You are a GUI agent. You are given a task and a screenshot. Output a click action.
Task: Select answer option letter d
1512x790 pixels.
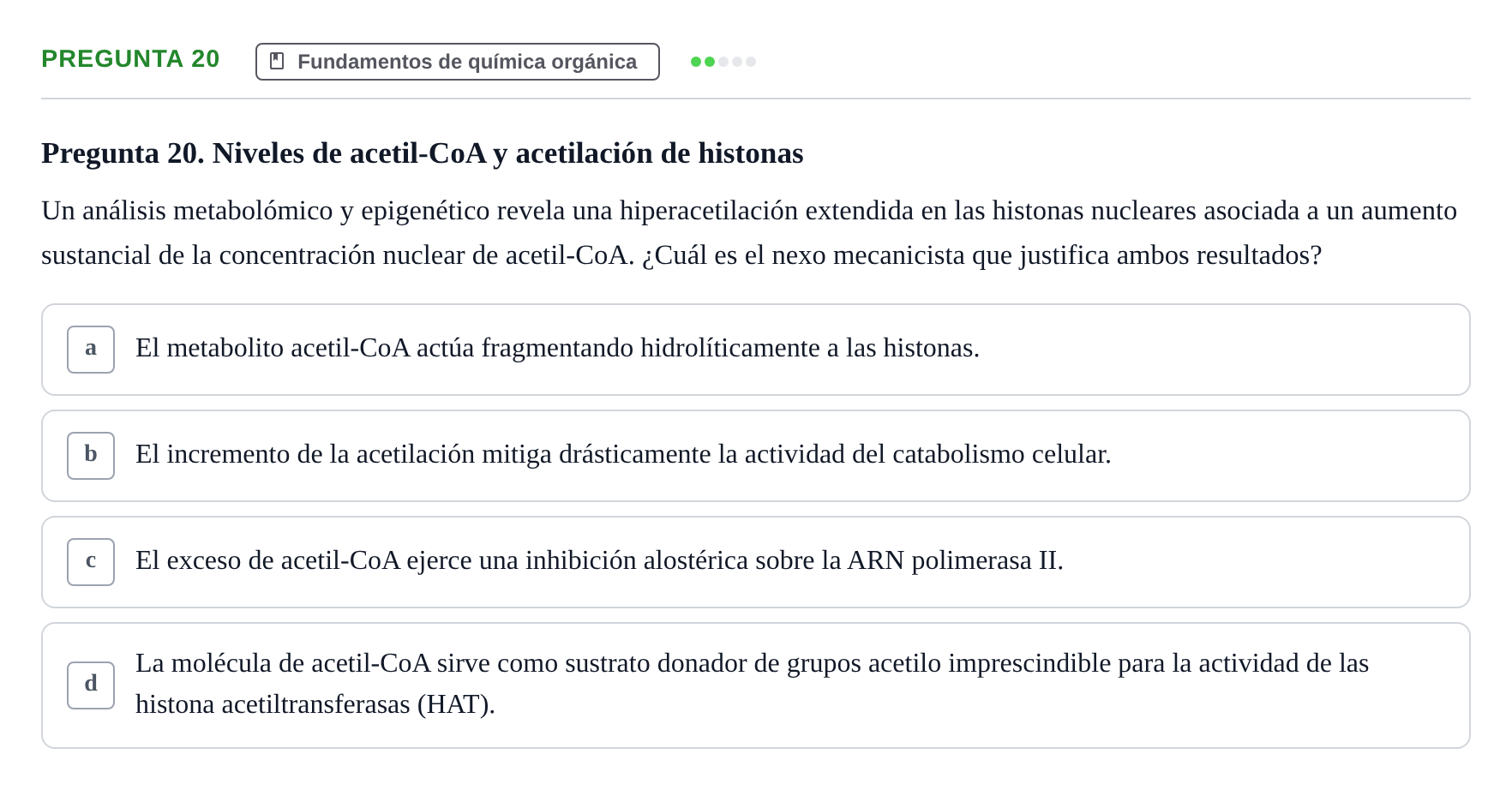point(91,685)
